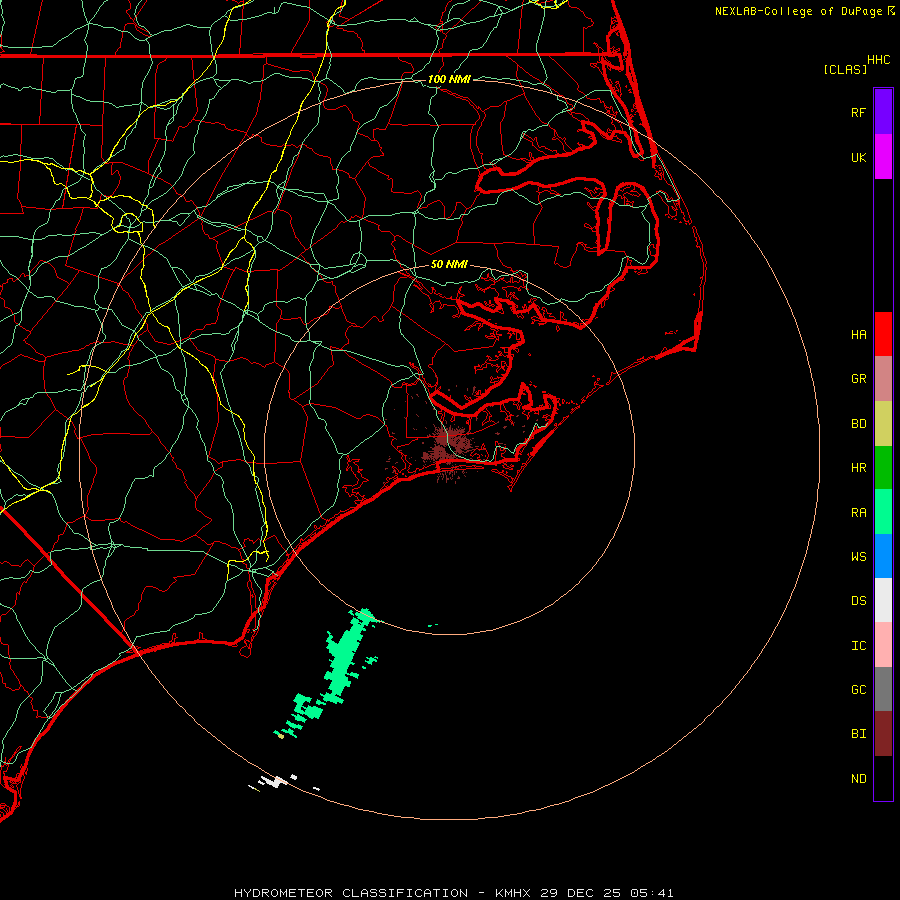Click the "RA" legend label
The height and width of the screenshot is (900, 900).
tap(858, 513)
